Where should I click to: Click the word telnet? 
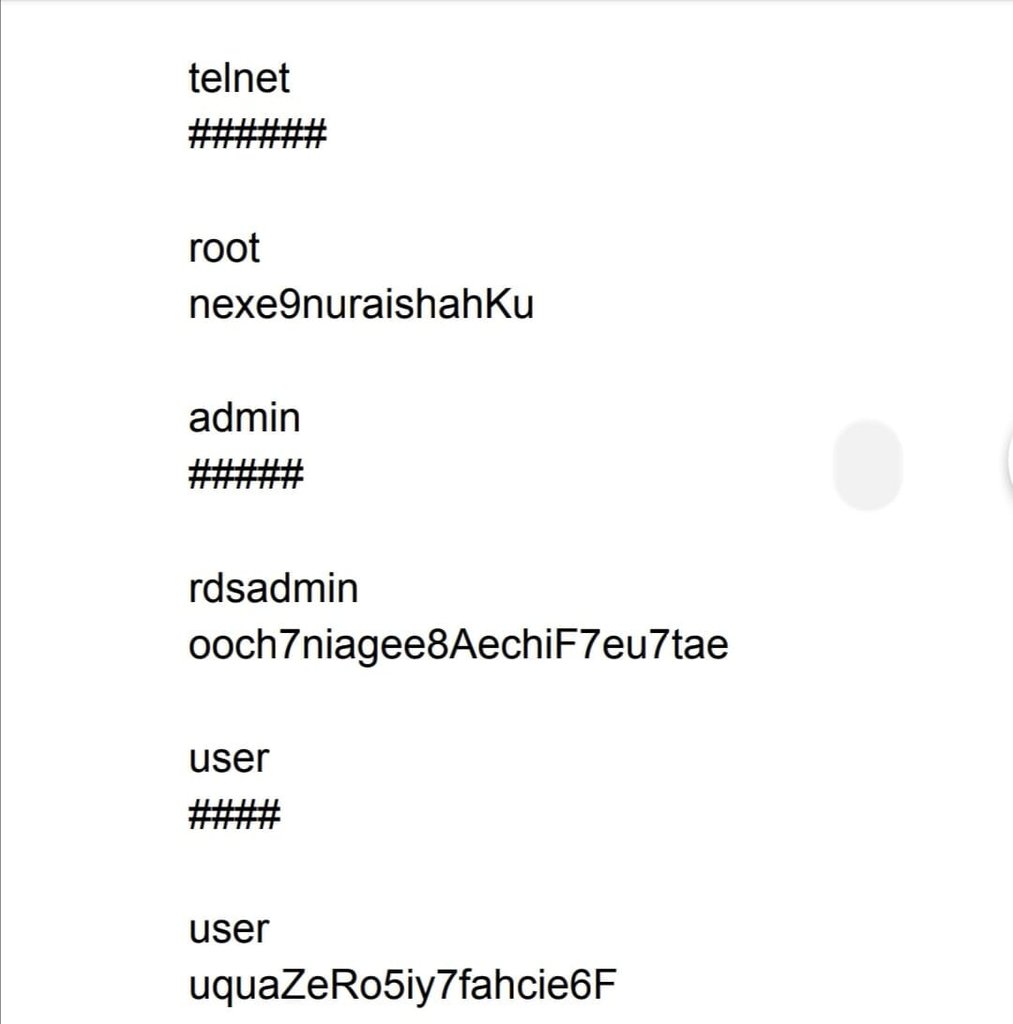click(239, 78)
